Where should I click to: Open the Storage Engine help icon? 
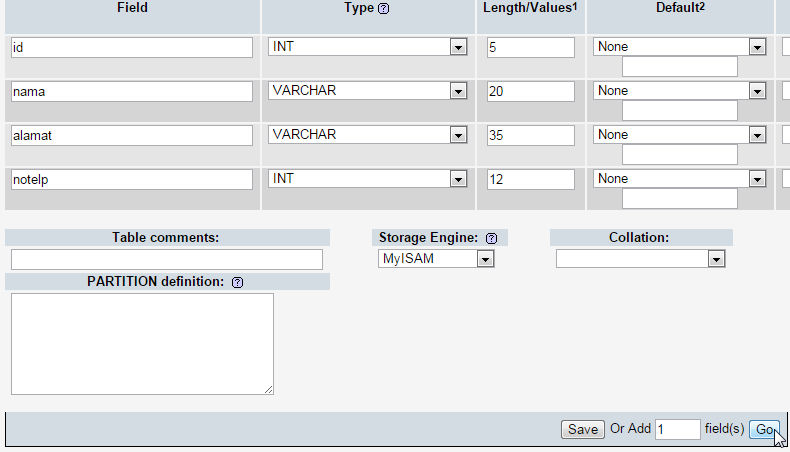491,238
